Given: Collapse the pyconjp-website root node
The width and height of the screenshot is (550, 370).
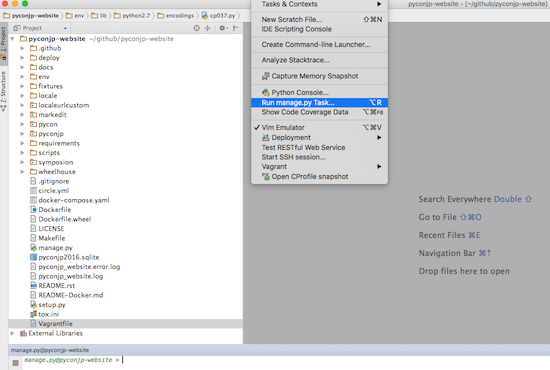Looking at the screenshot, I should (x=13, y=39).
